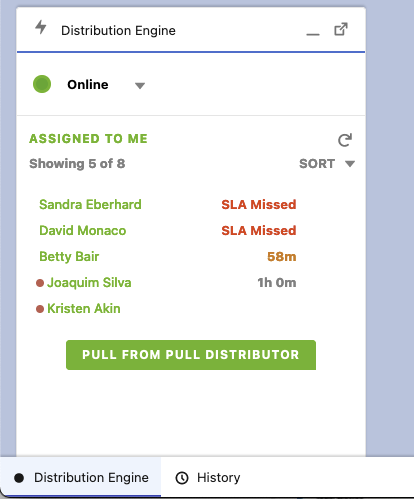414x499 pixels.
Task: Switch to the History tab
Action: (x=208, y=478)
